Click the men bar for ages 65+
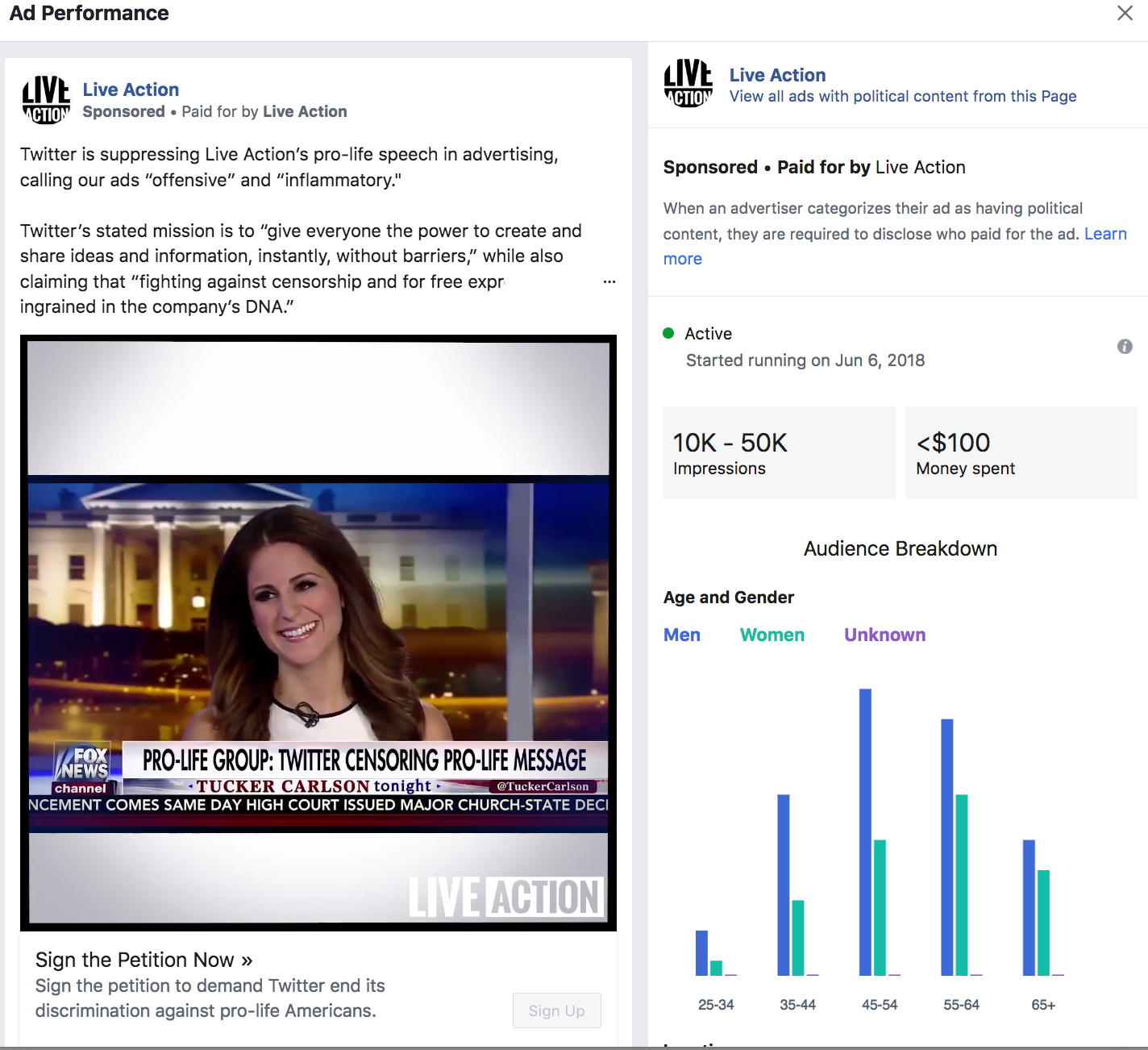Viewport: 1148px width, 1050px height. coord(1029,908)
